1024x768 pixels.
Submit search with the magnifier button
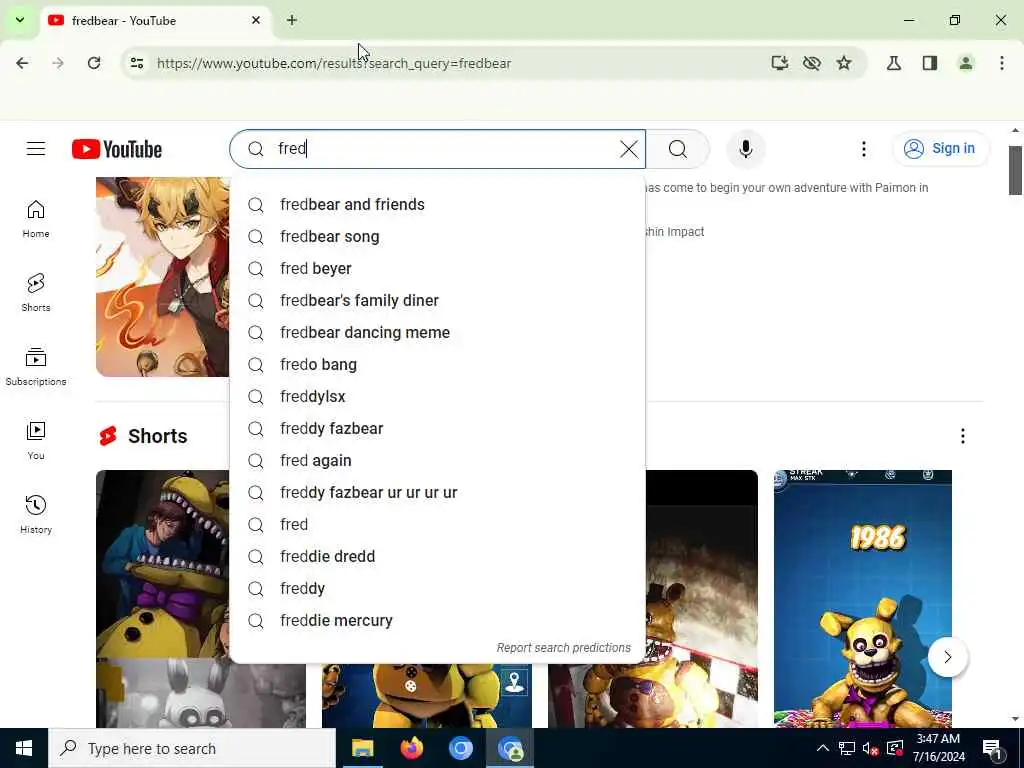(x=678, y=149)
